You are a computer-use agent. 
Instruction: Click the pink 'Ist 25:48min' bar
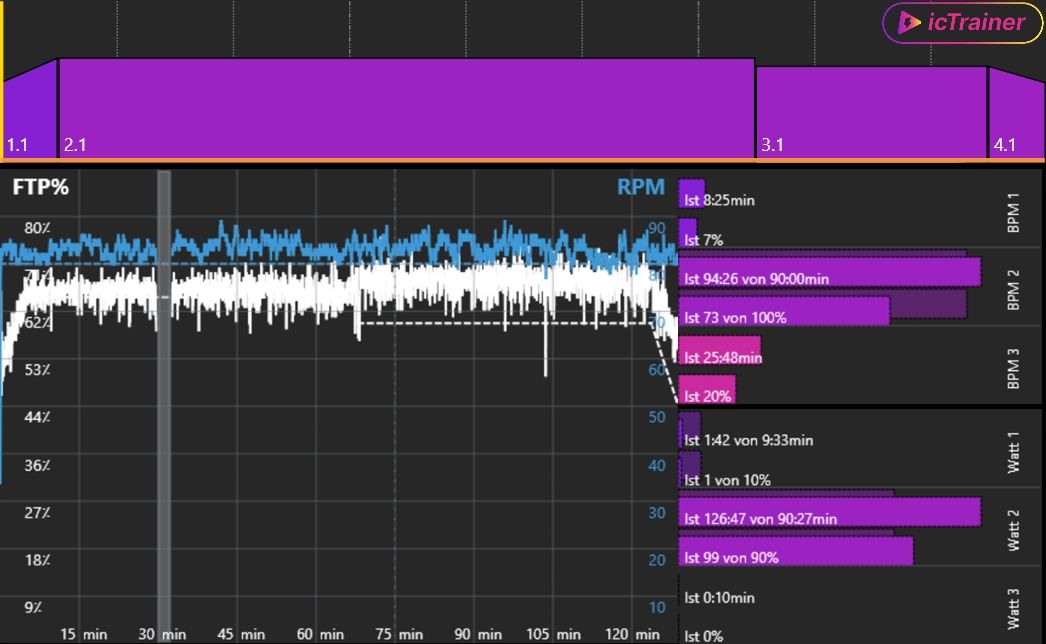[x=720, y=351]
